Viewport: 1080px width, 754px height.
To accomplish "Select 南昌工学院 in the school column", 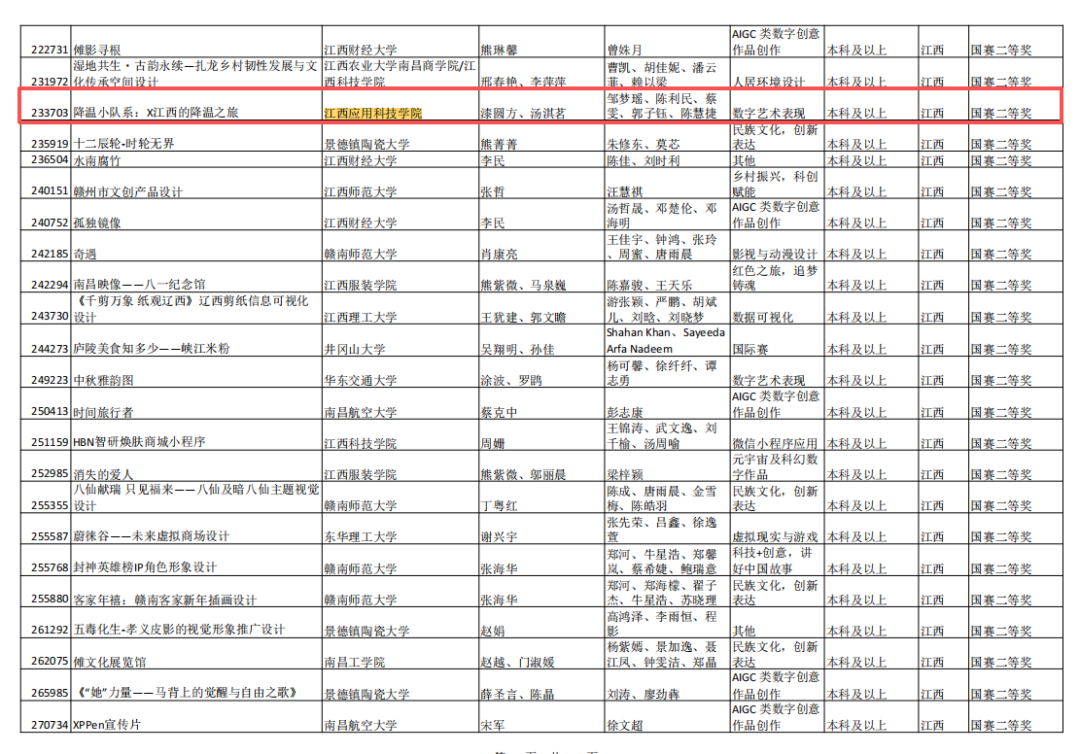I will [x=354, y=661].
